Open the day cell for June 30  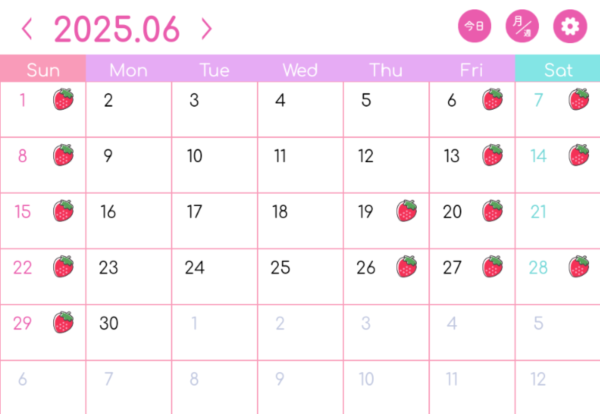click(129, 333)
